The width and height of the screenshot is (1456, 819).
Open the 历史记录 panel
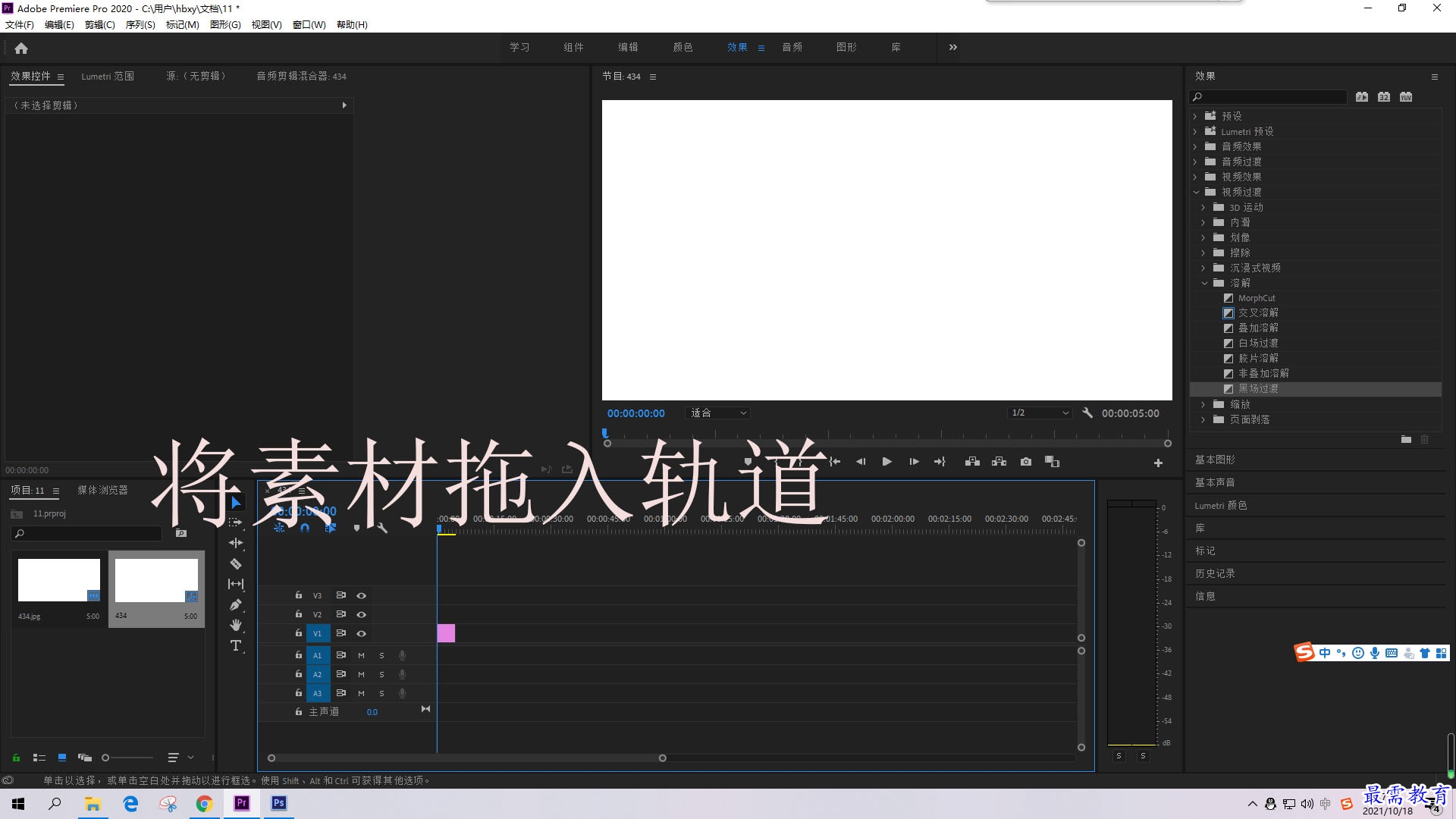[1215, 573]
